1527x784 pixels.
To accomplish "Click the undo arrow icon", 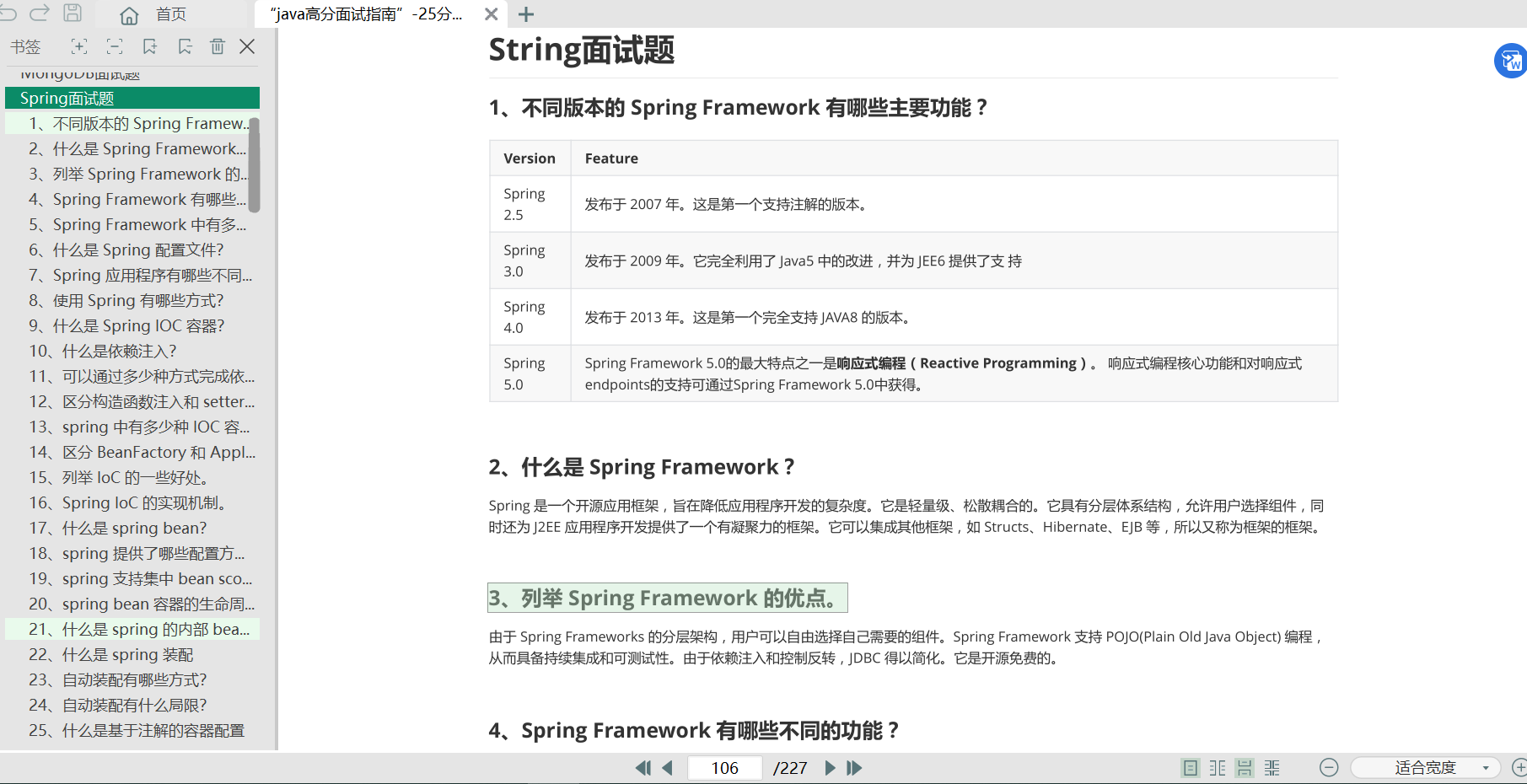I will pyautogui.click(x=8, y=13).
